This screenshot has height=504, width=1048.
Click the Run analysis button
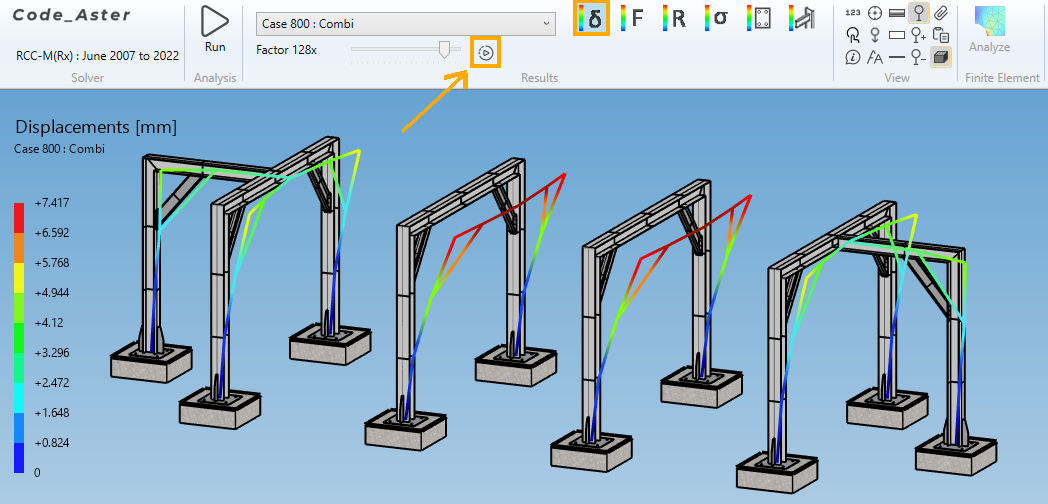(214, 28)
